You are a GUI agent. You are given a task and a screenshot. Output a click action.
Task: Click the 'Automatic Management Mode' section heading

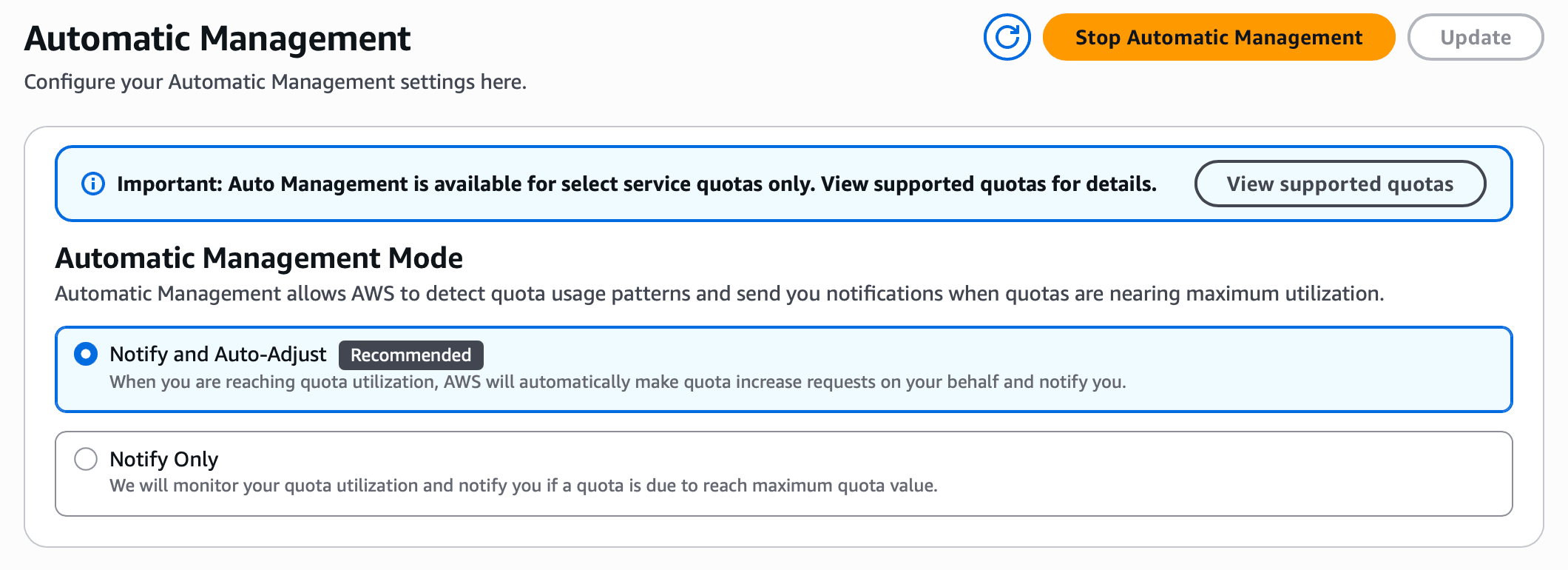258,258
